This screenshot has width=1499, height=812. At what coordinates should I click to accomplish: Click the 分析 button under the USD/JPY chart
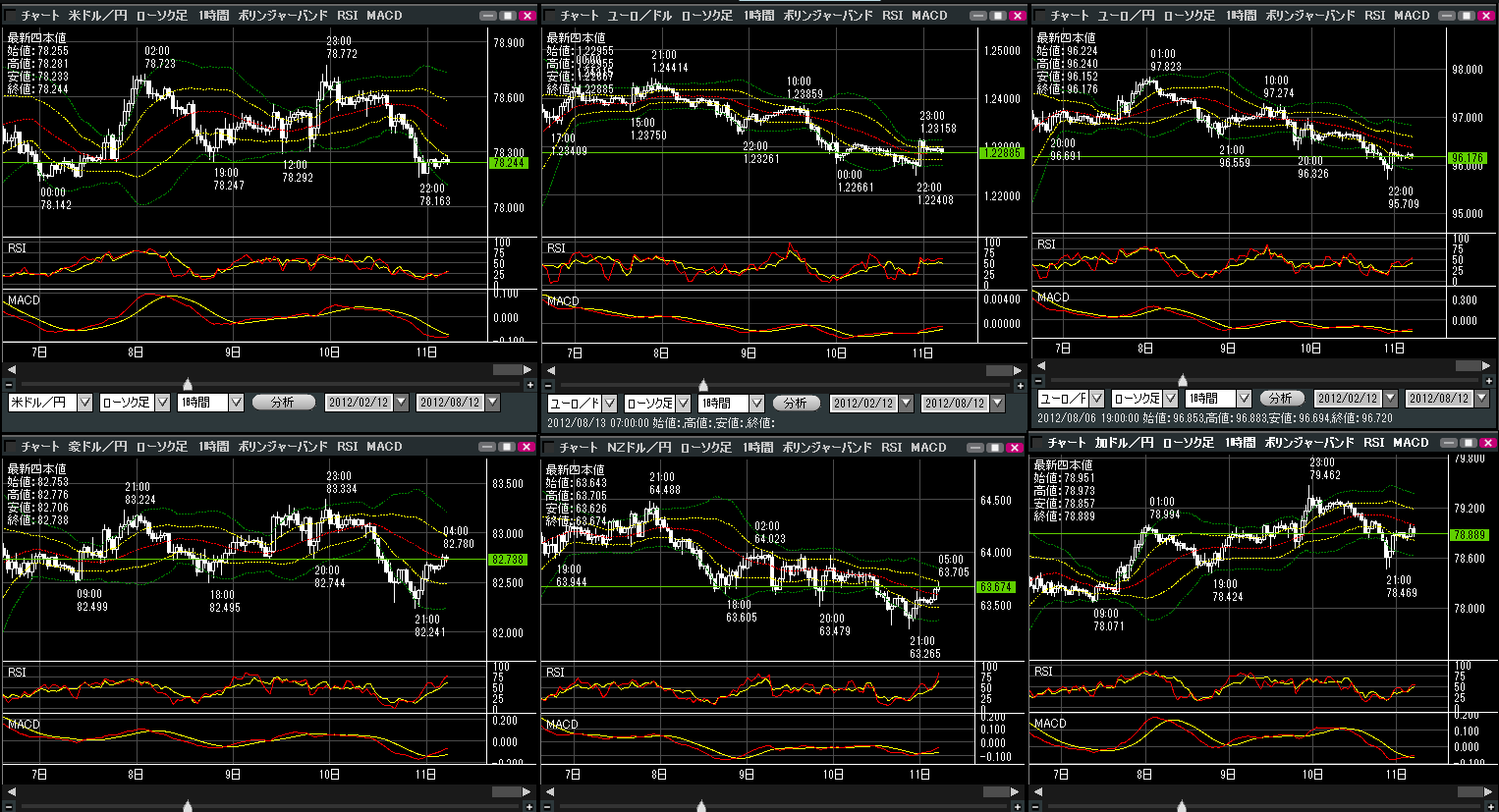pos(283,403)
